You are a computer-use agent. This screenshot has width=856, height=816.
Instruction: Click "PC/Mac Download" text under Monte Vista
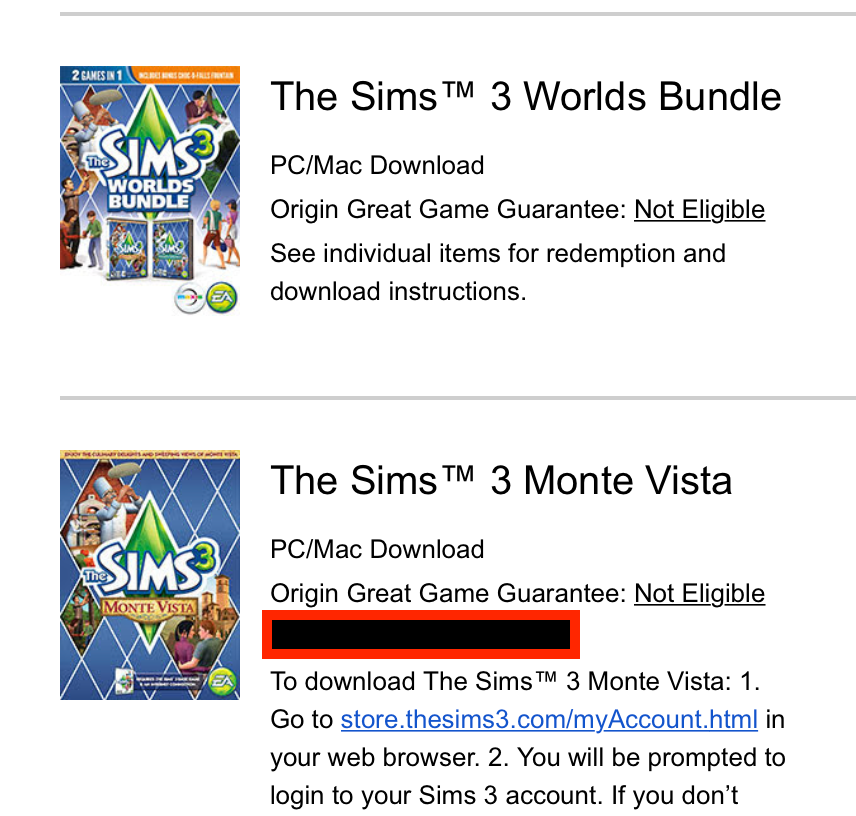[377, 550]
